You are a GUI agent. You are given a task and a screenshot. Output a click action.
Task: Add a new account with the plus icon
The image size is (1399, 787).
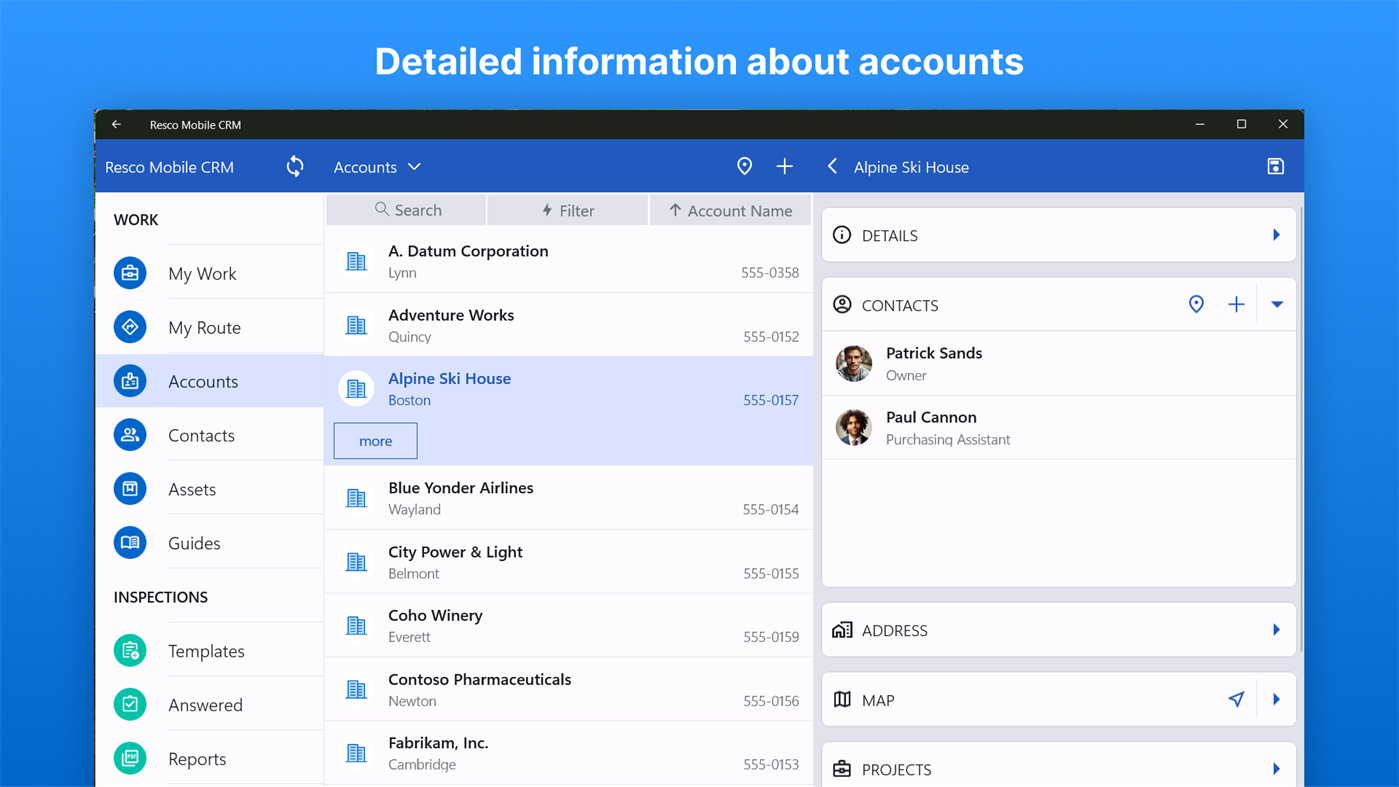click(x=784, y=166)
